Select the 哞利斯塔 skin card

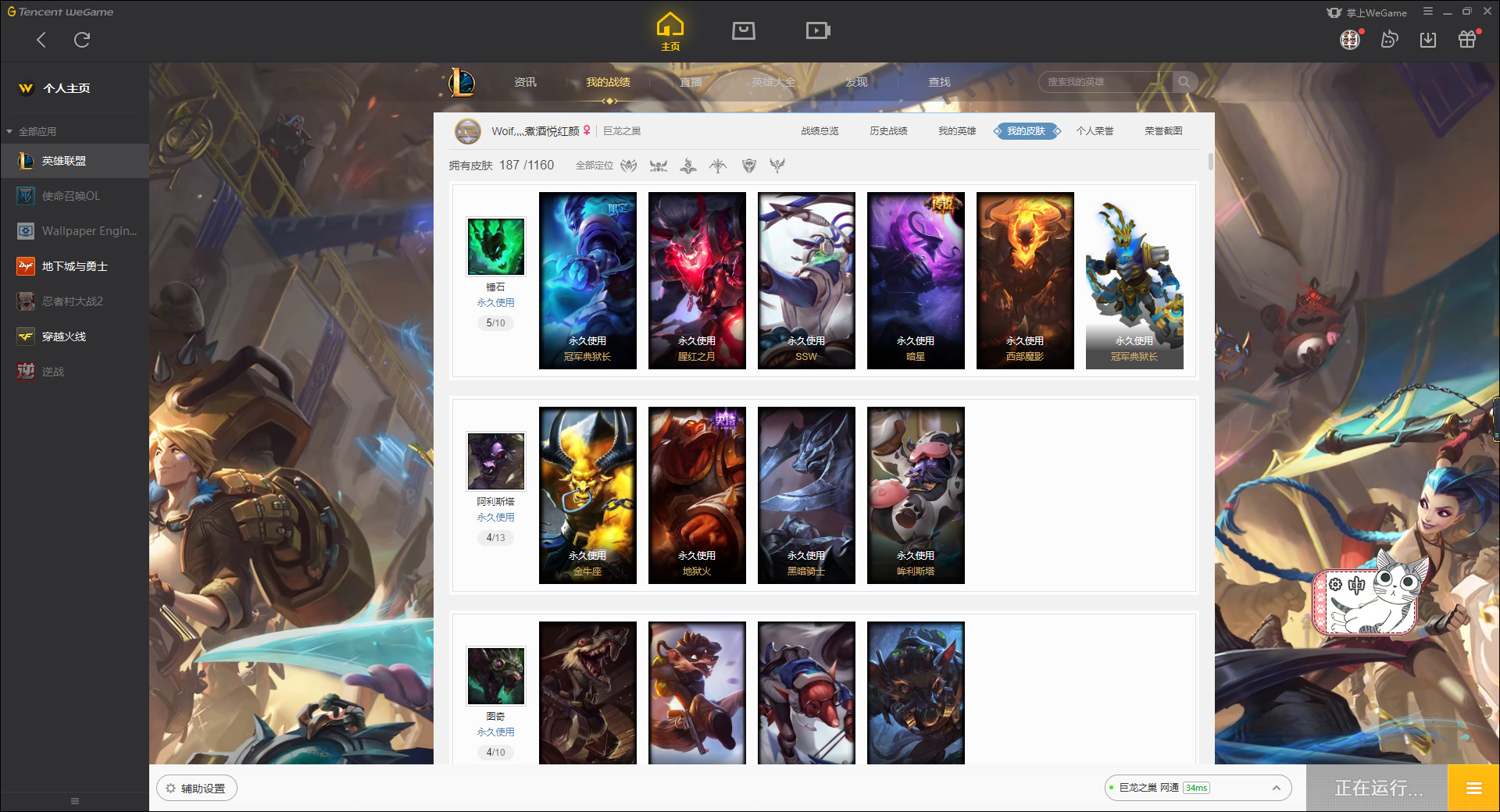[x=916, y=495]
